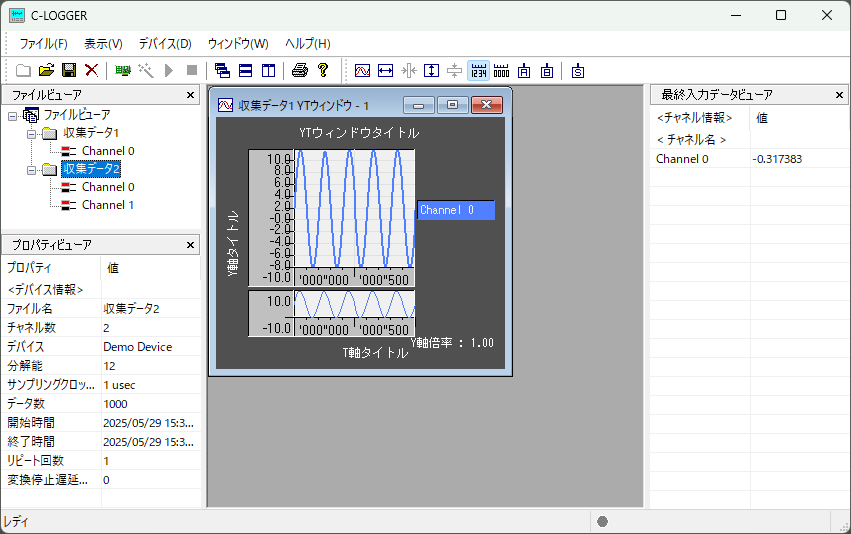Viewport: 851px width, 534px height.
Task: Select Channel 1 under 収集データ2
Action: pyautogui.click(x=107, y=205)
